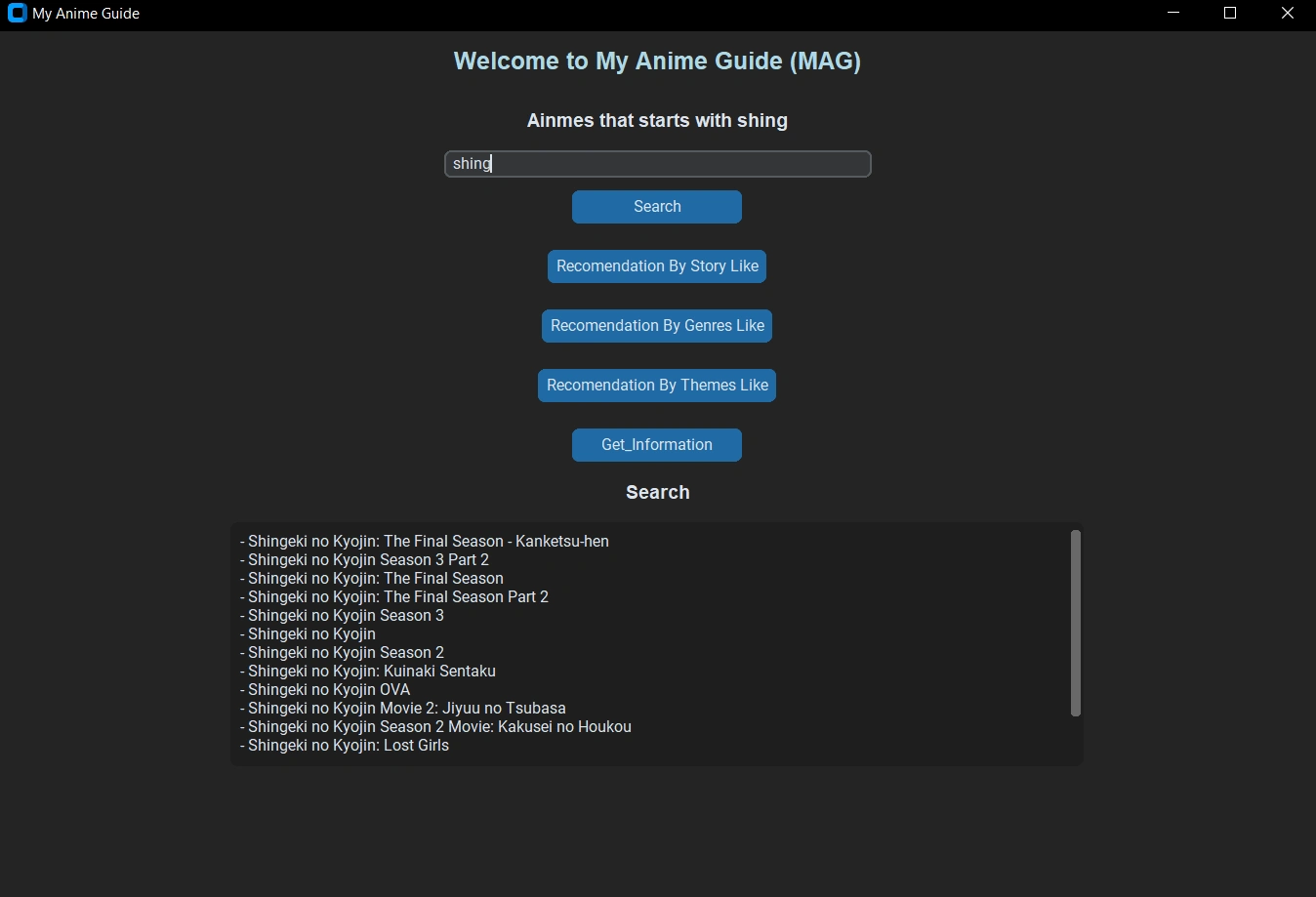
Task: Open Recomendation By Themes Like
Action: [657, 386]
